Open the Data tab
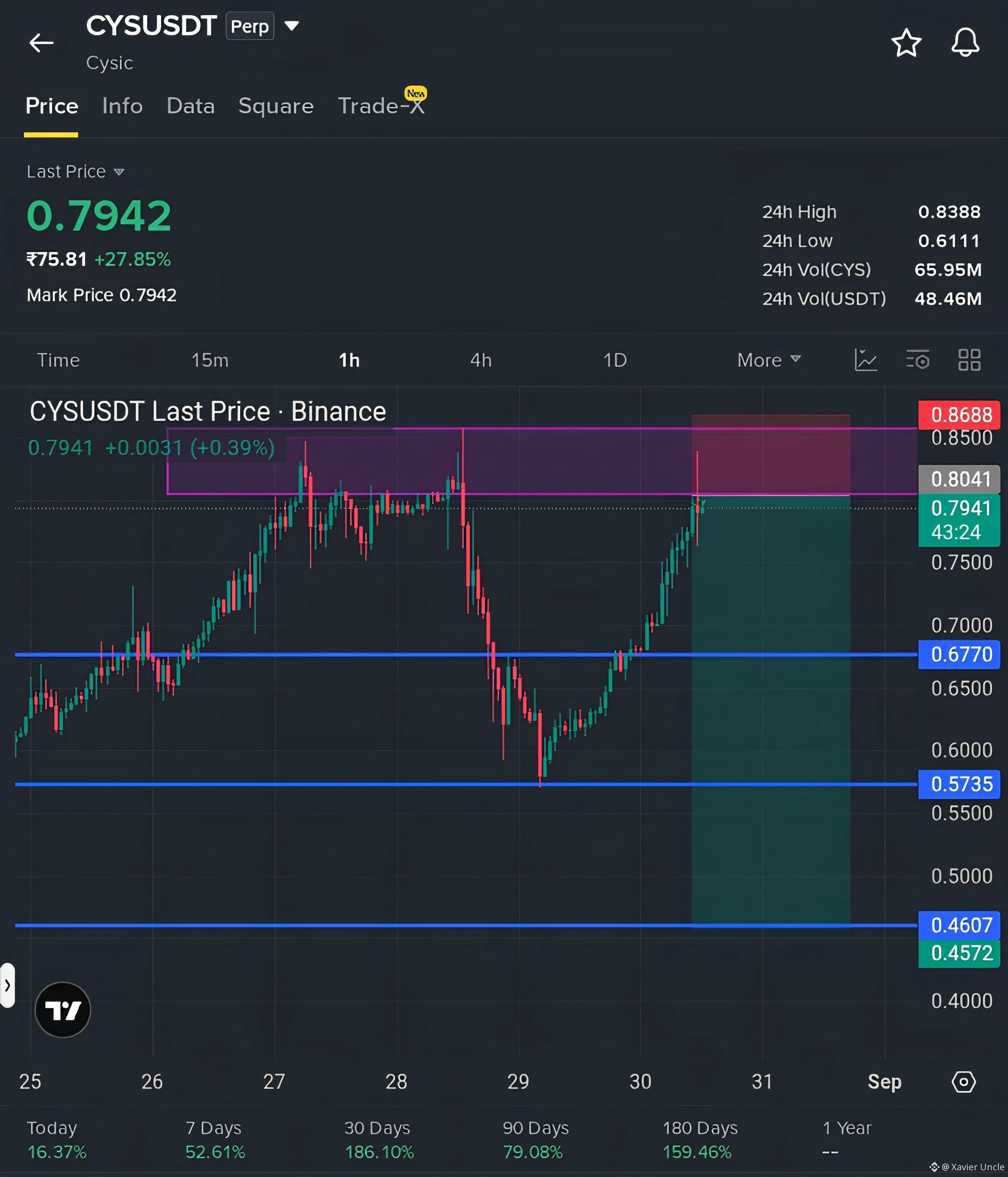The height and width of the screenshot is (1177, 1008). (x=191, y=106)
